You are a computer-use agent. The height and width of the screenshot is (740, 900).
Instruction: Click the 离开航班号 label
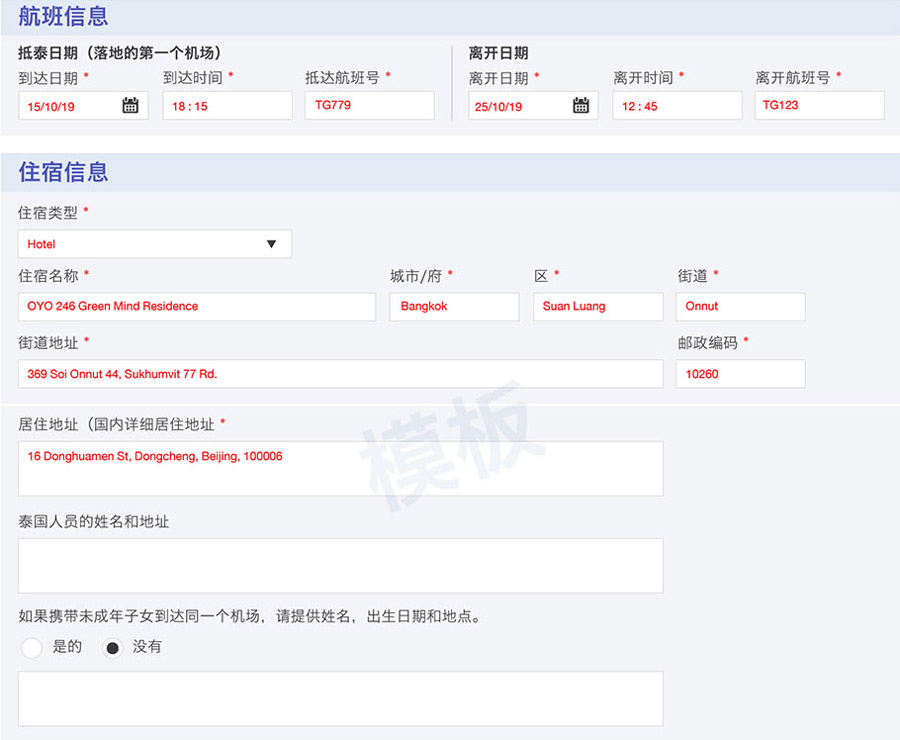coord(793,78)
